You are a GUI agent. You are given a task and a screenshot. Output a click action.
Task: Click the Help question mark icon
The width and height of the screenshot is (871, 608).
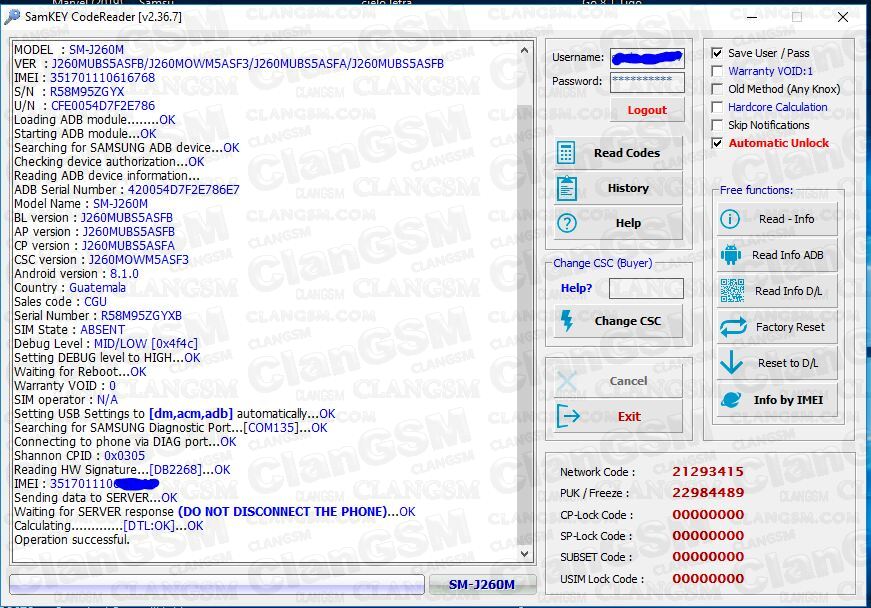[x=567, y=223]
